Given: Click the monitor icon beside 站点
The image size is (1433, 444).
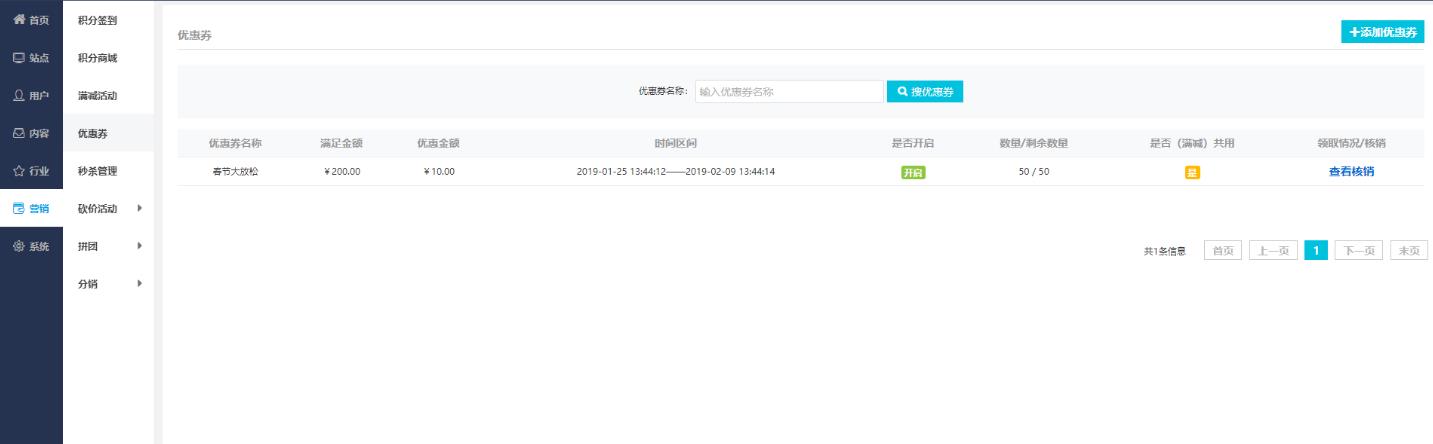Looking at the screenshot, I should click(18, 58).
